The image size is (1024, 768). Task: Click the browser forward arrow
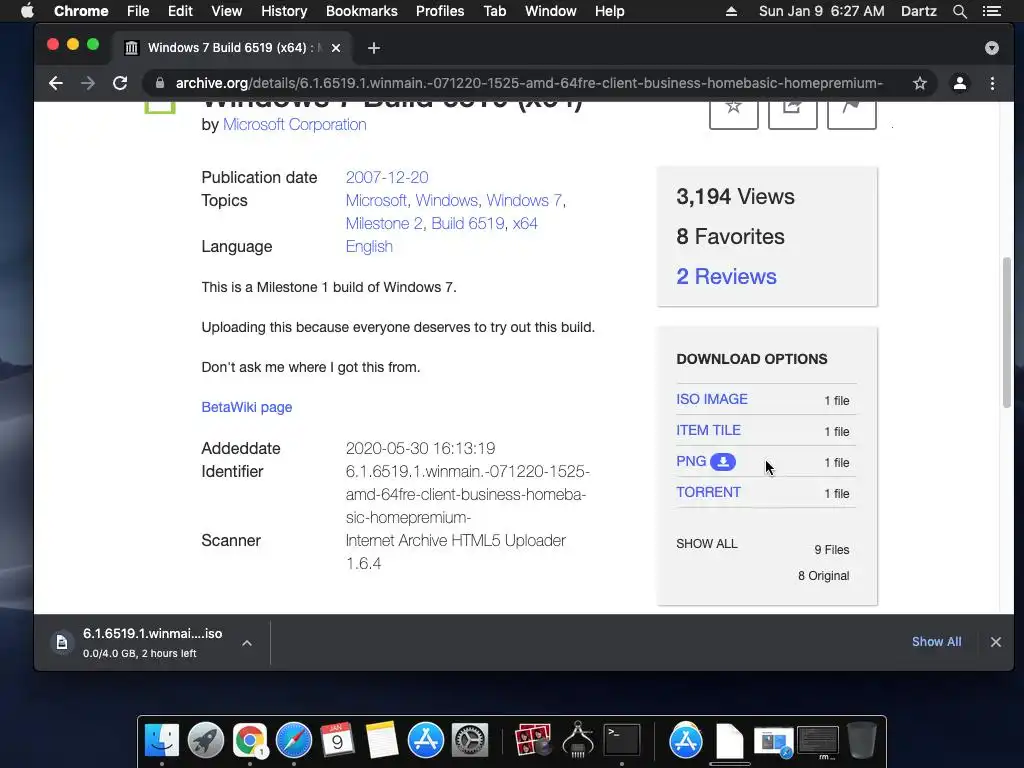point(88,83)
